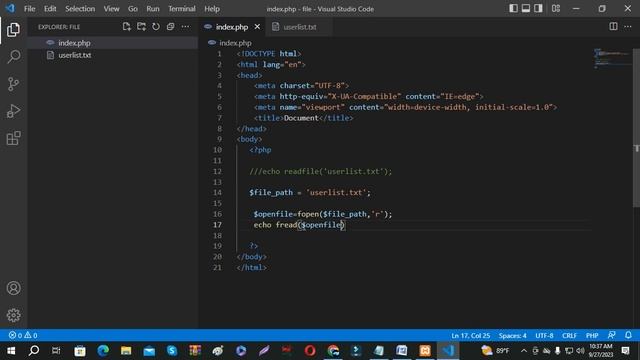The image size is (640, 360).
Task: Close the index.php editor tab
Action: click(257, 27)
